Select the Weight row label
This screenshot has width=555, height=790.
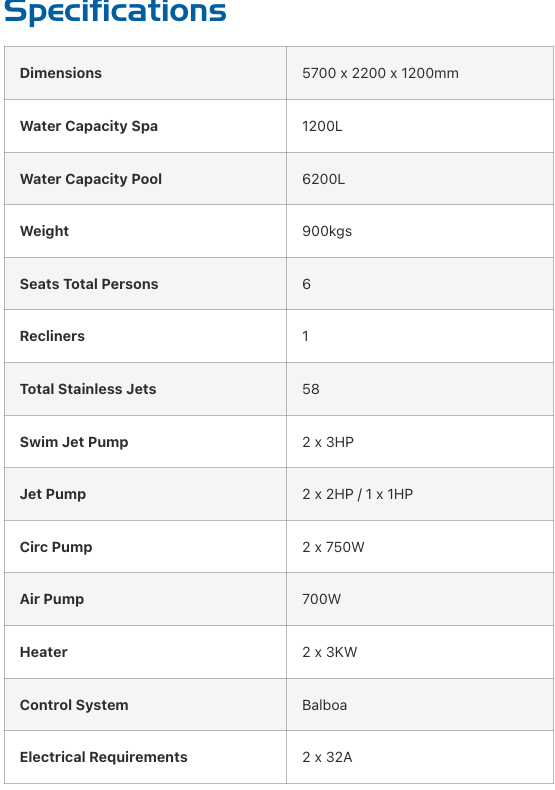point(44,231)
